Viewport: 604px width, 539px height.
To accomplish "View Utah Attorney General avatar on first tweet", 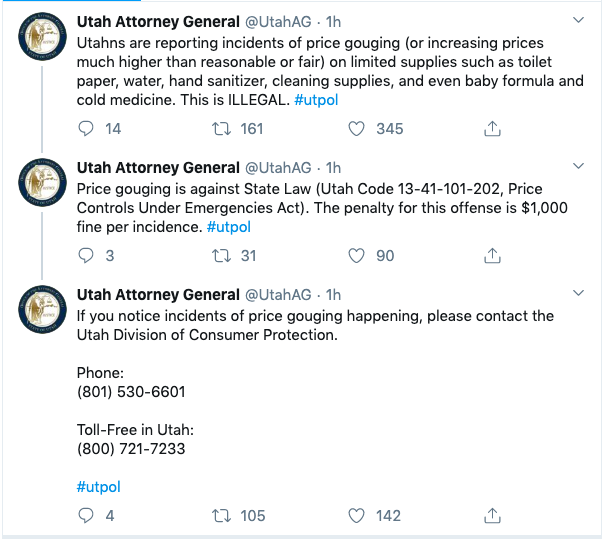I will click(x=41, y=41).
